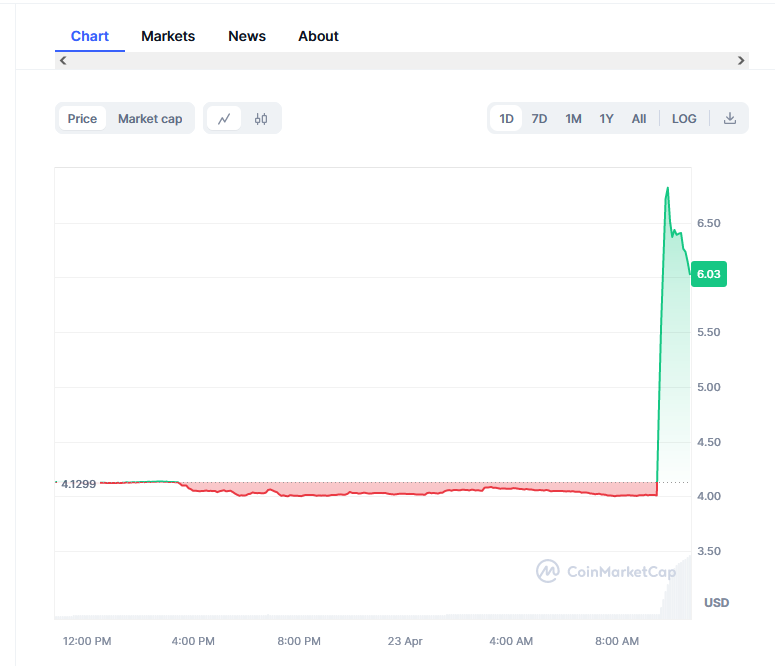
Task: Click the 4:00 PM time axis label
Action: (193, 641)
